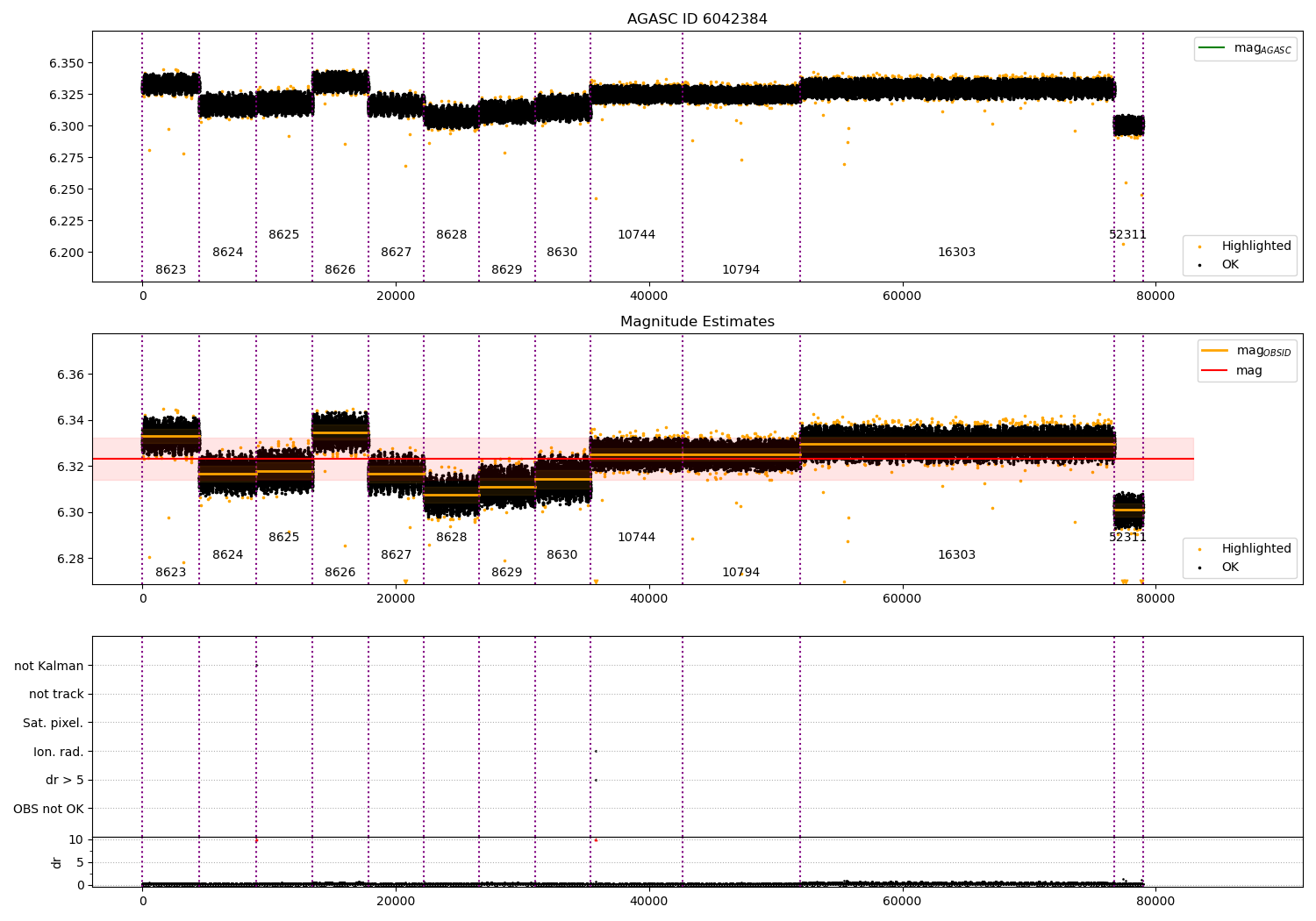This screenshot has width=1316, height=921.
Task: Click the rotated 'dr' axis label
Action: (x=57, y=862)
